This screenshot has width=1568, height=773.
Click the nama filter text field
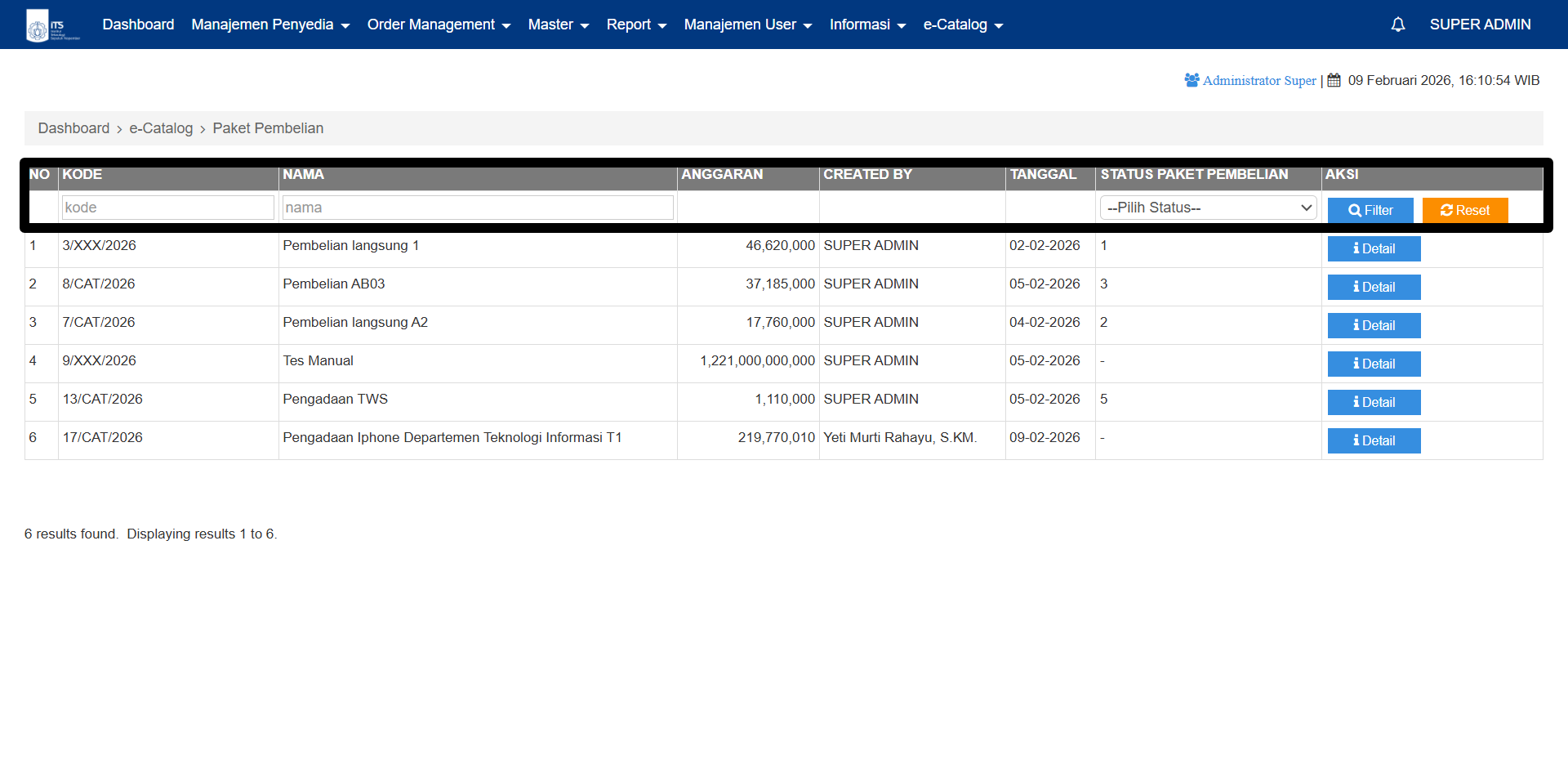pyautogui.click(x=478, y=208)
